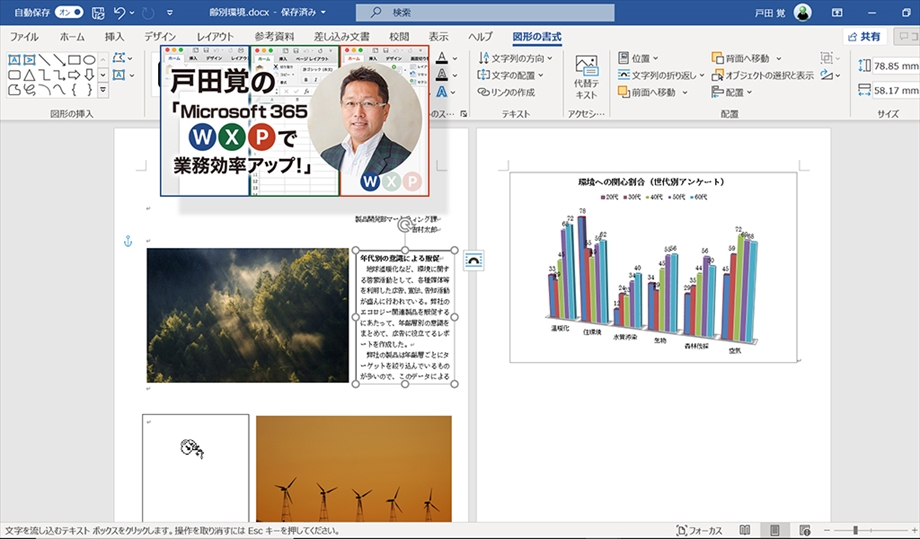Open the text effects dropdown arrow
The image size is (920, 539).
click(x=455, y=93)
